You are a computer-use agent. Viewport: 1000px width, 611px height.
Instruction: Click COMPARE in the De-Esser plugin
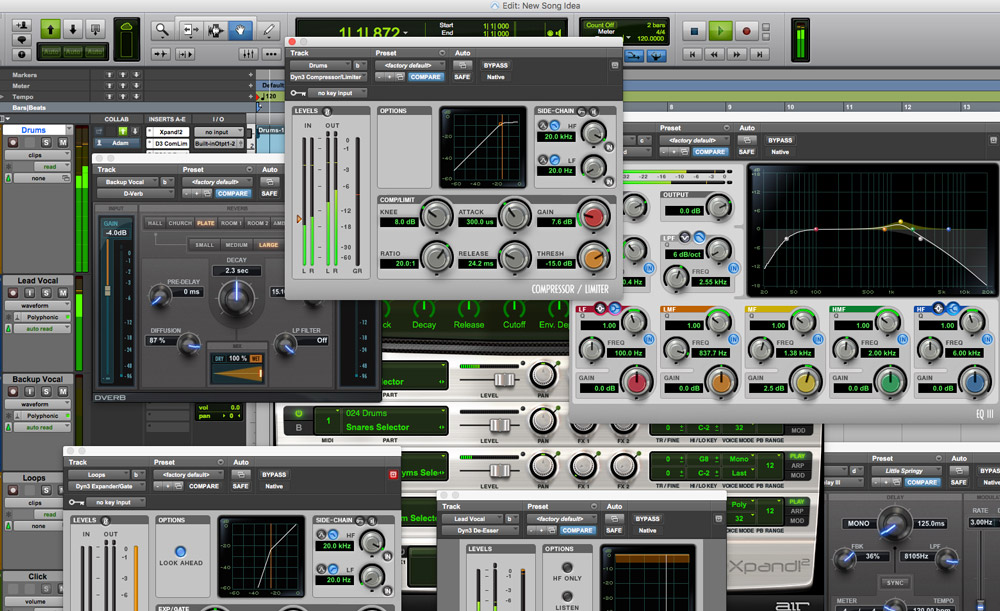pyautogui.click(x=577, y=531)
